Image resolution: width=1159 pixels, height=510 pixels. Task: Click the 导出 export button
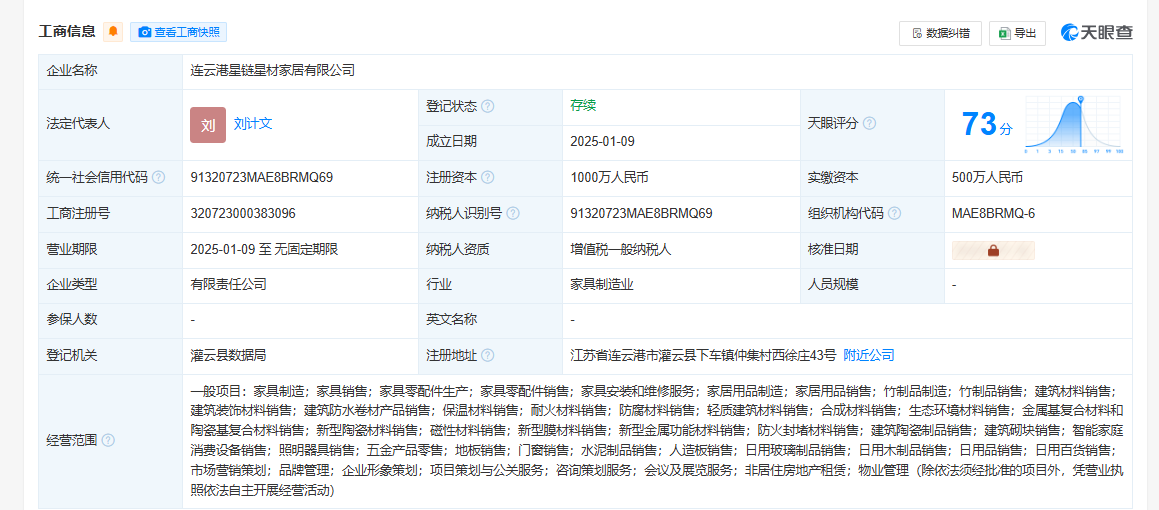(x=1017, y=33)
